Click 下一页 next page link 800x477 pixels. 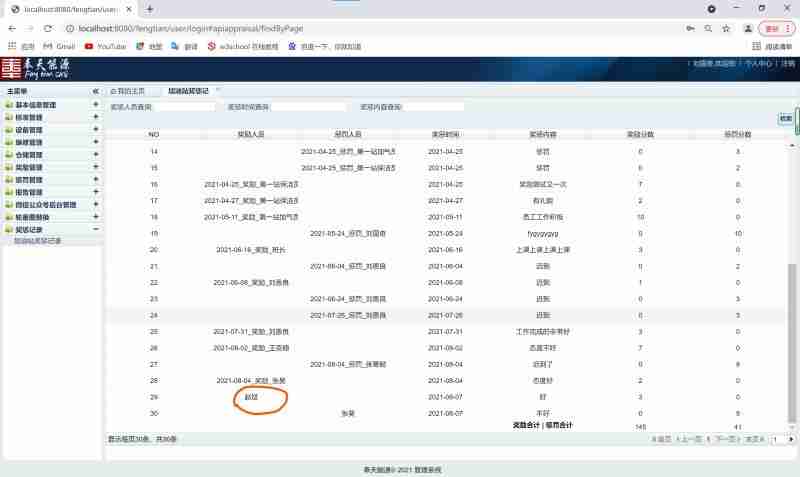728,439
